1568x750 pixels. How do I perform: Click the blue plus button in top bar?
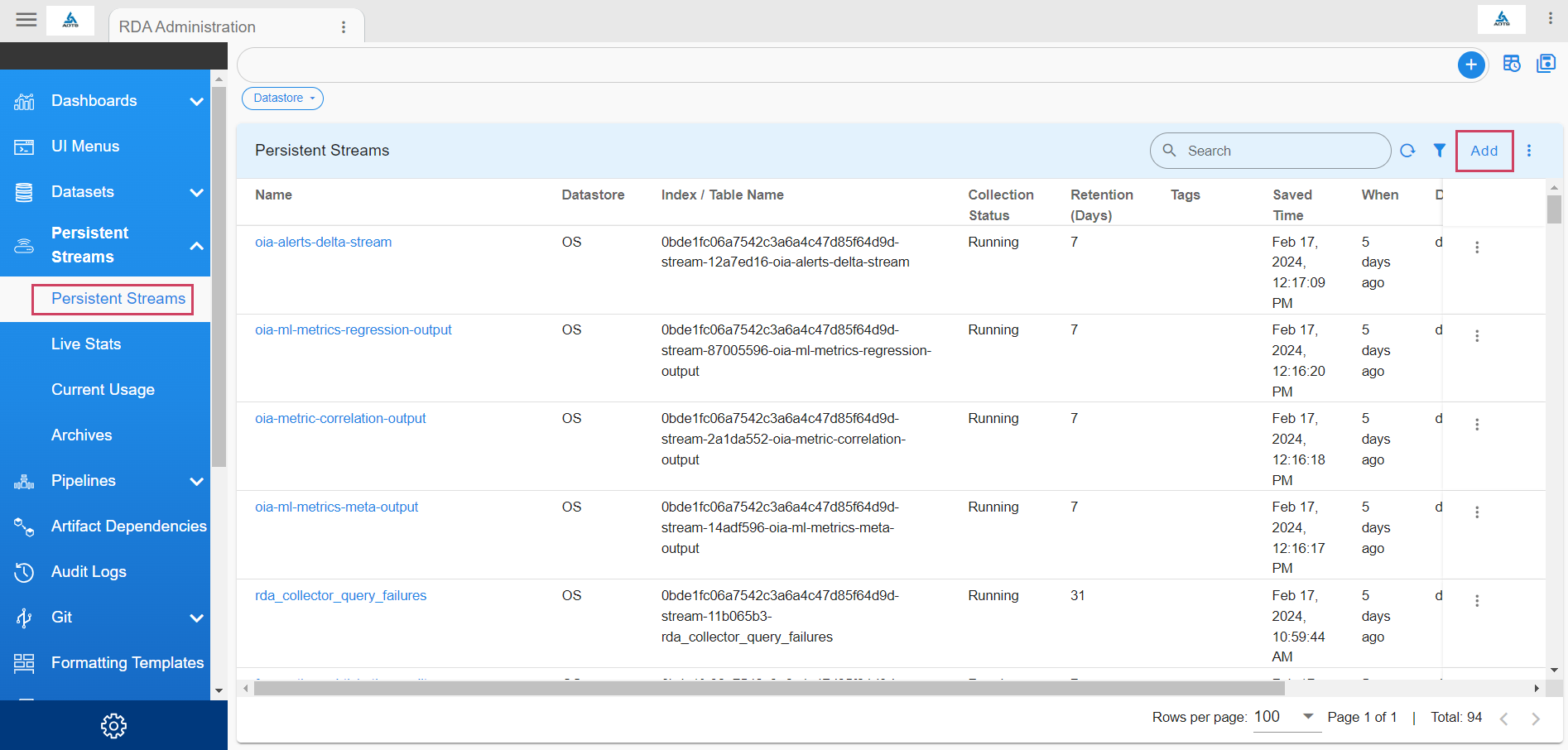click(x=1470, y=65)
